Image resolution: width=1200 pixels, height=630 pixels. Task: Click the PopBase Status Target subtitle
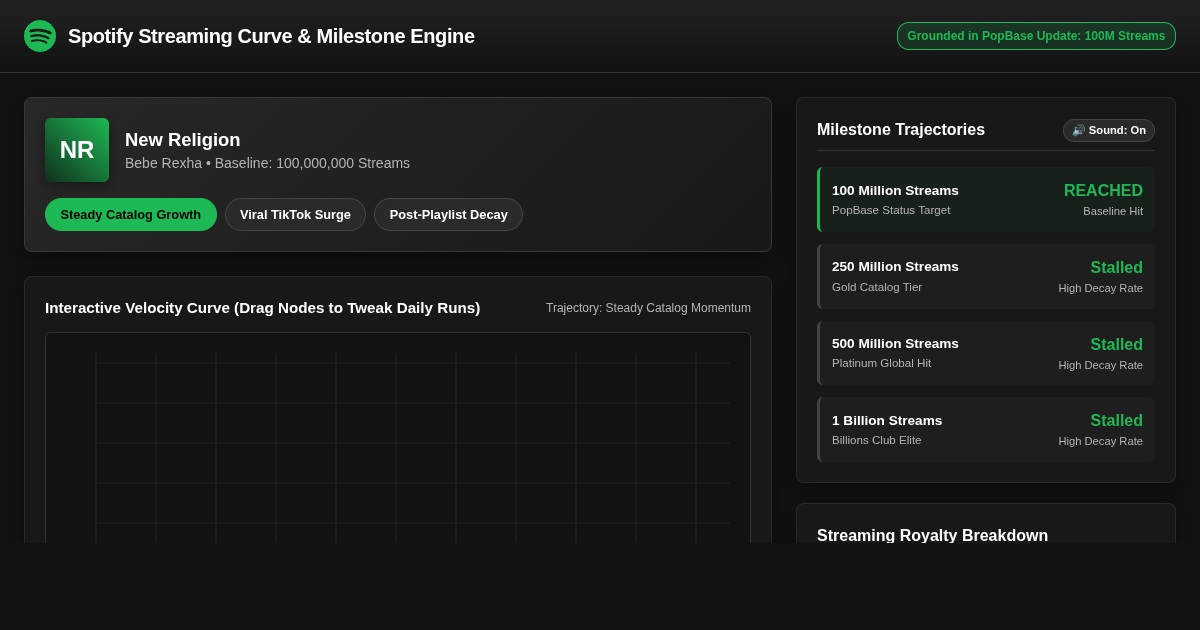coord(891,210)
